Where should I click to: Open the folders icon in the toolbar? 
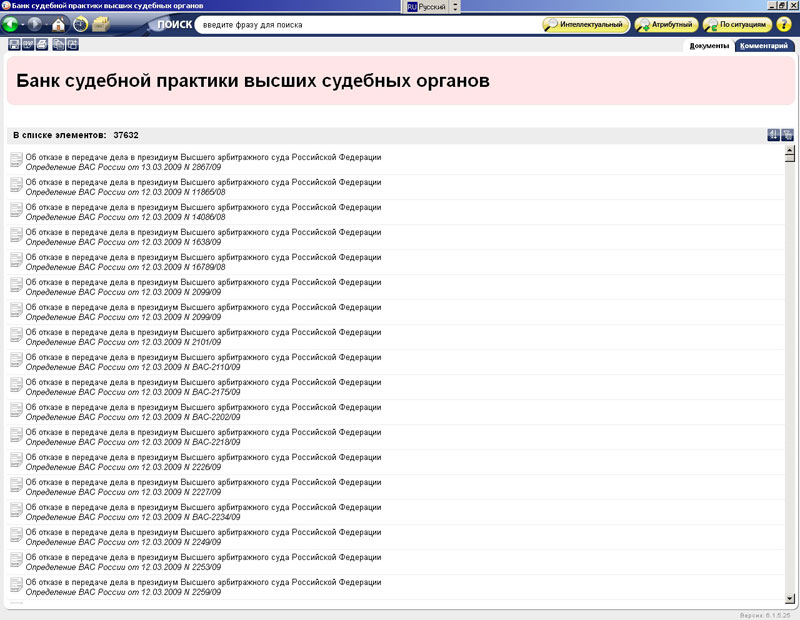point(101,24)
